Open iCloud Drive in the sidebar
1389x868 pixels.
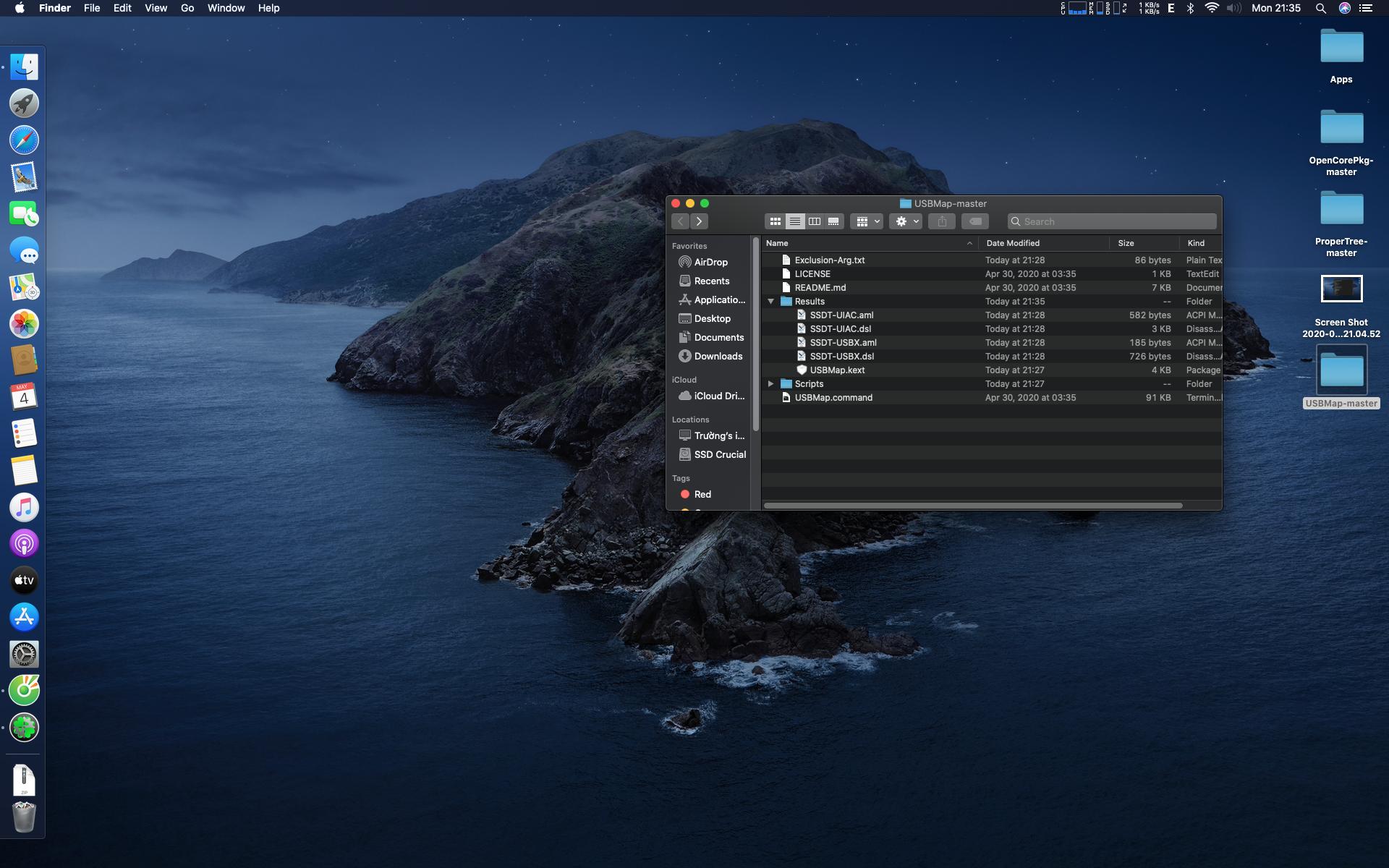(x=711, y=396)
